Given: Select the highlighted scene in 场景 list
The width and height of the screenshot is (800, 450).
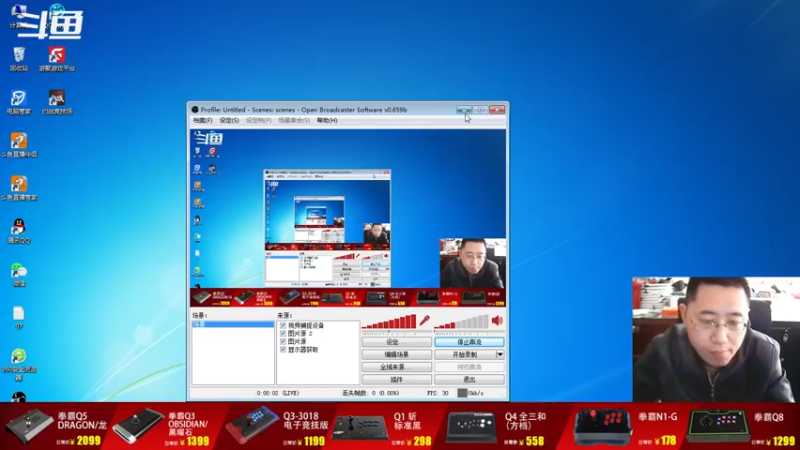Looking at the screenshot, I should pos(233,324).
